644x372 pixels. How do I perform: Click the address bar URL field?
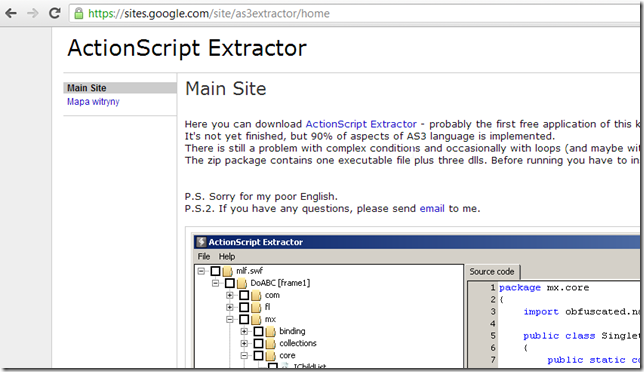coord(355,14)
